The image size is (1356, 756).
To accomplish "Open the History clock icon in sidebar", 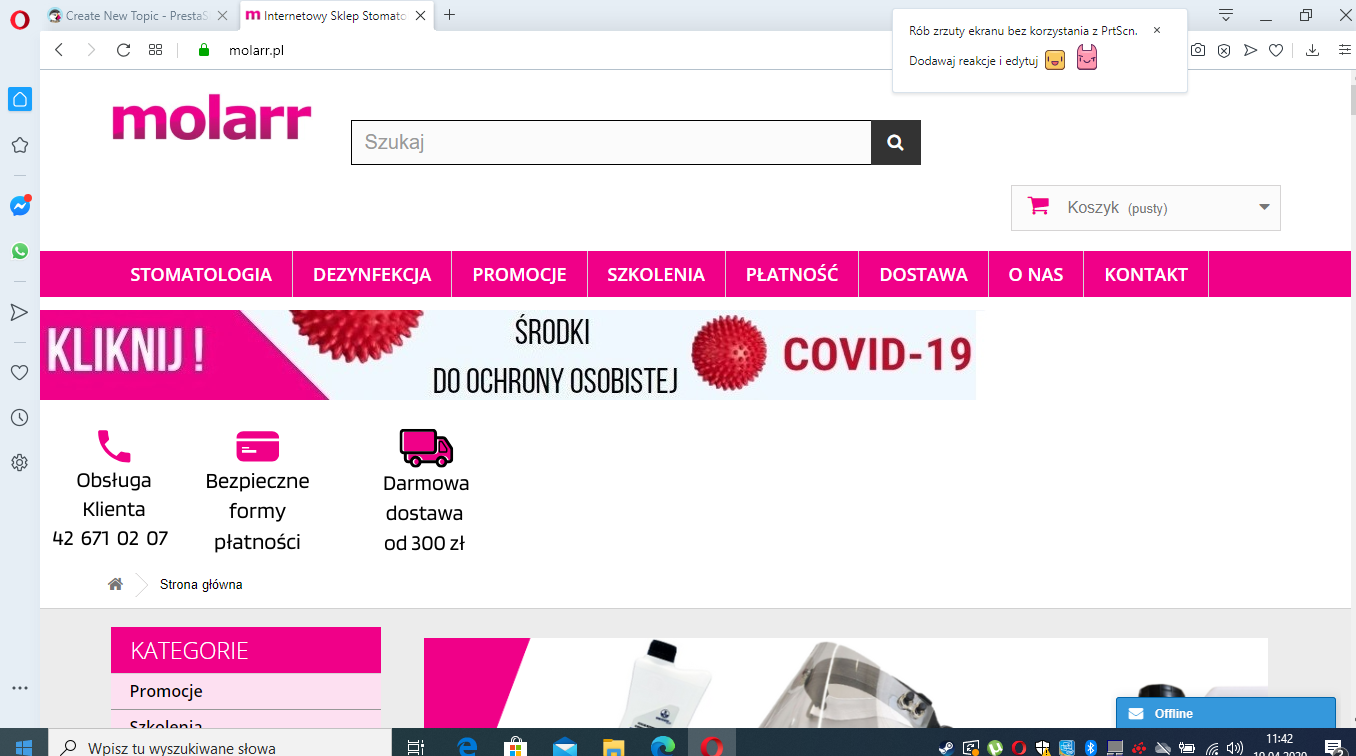I will click(19, 418).
